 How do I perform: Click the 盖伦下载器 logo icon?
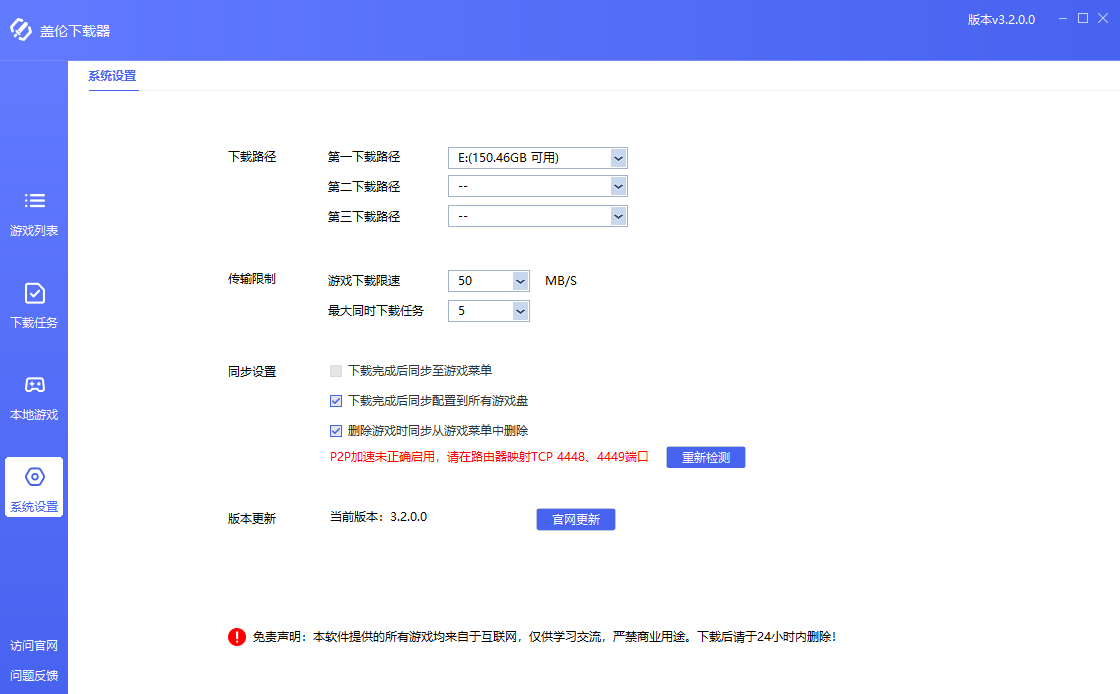[22, 31]
